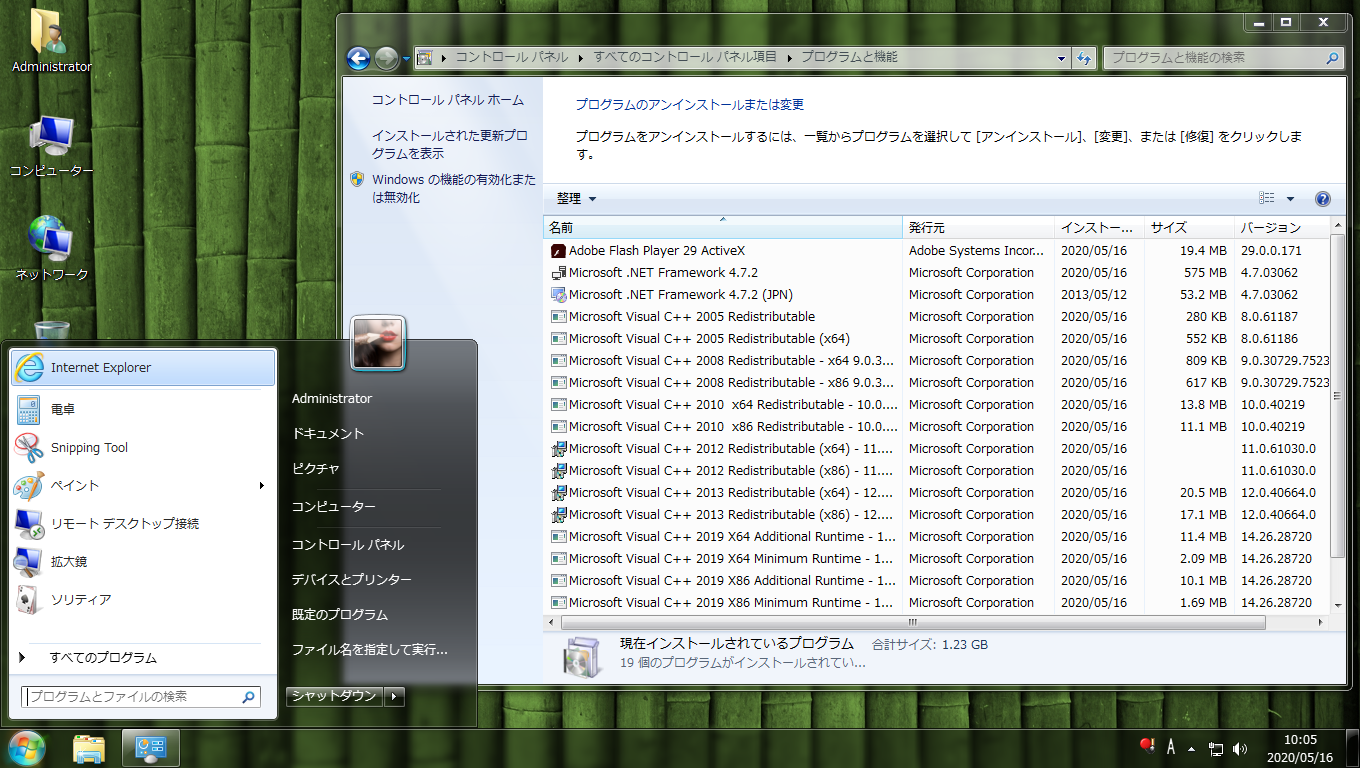Open 拡大鏡 magnifier icon
Screen dimensions: 1360x768
click(28, 561)
